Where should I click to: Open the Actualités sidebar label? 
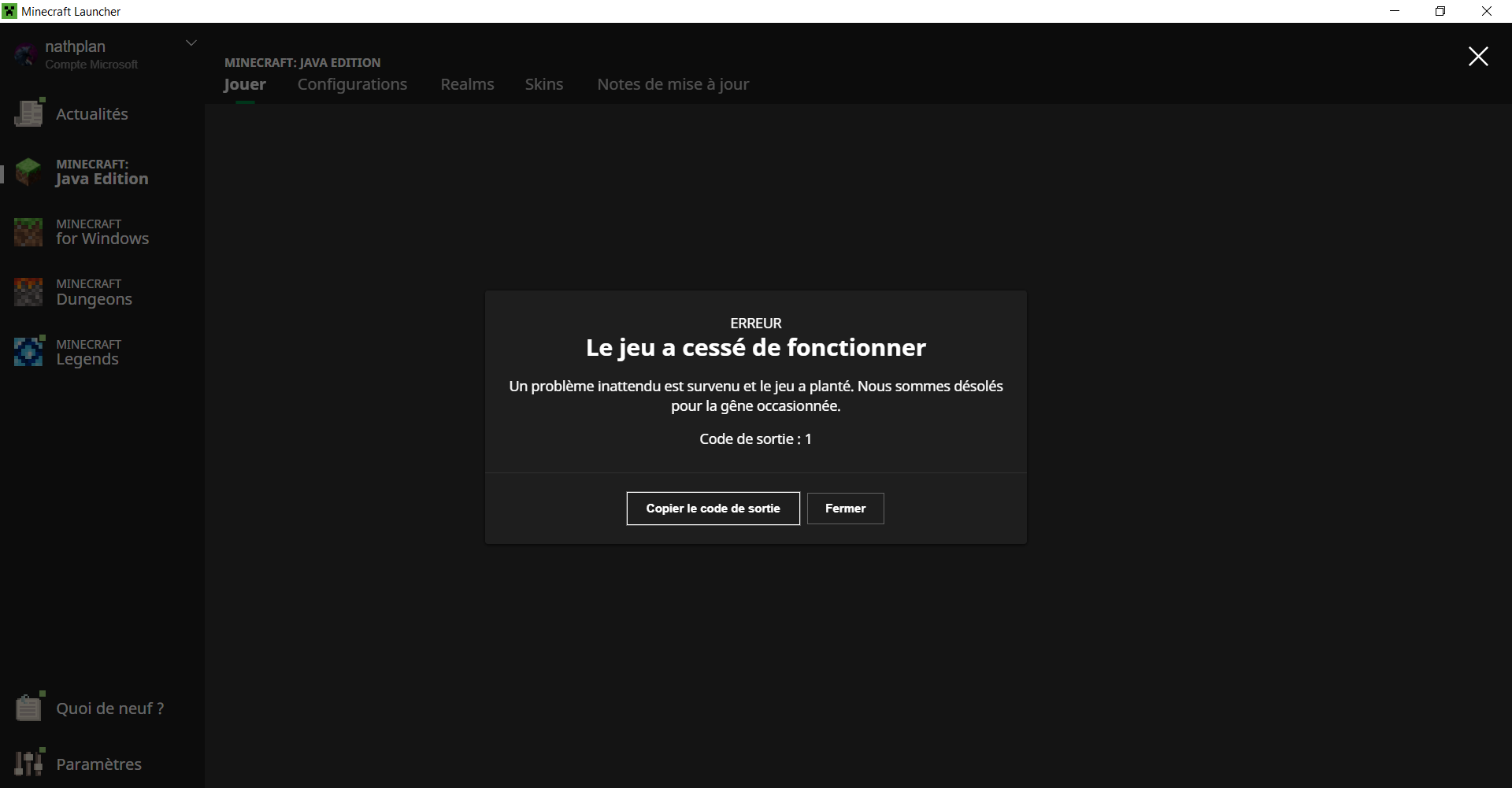click(x=92, y=114)
